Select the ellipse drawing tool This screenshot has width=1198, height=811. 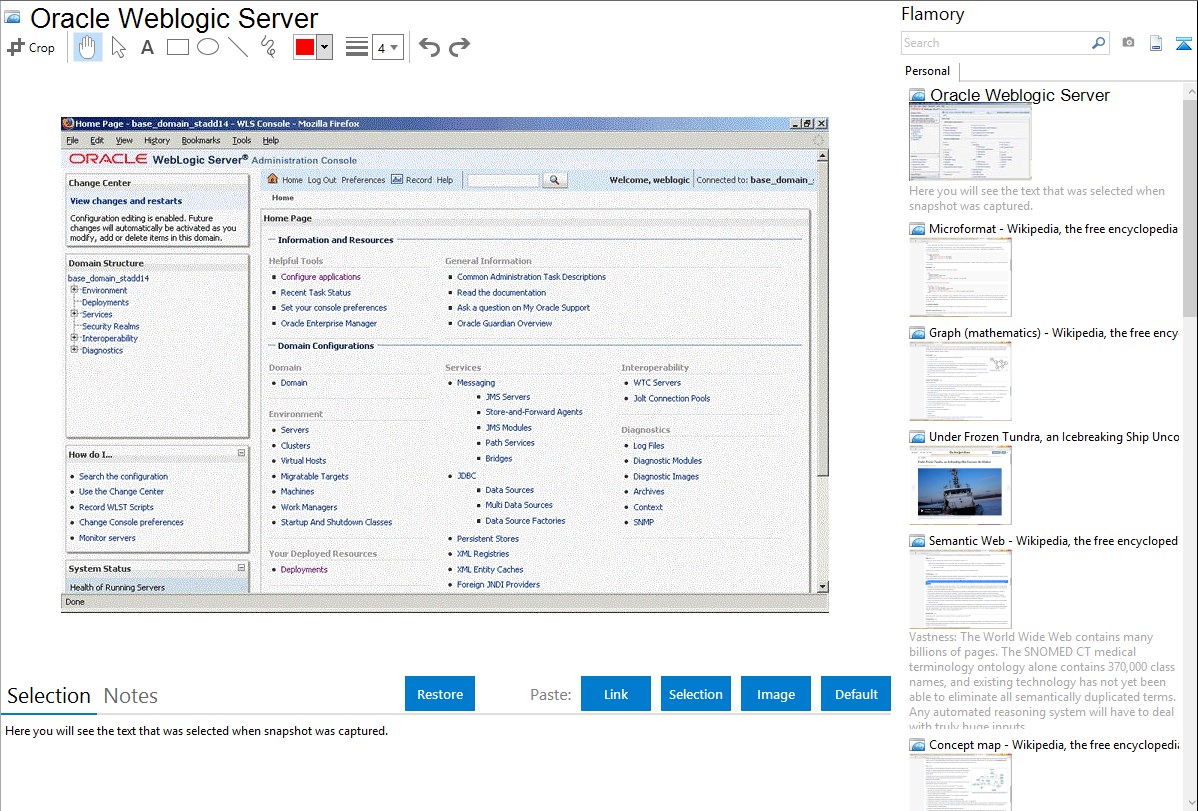208,47
